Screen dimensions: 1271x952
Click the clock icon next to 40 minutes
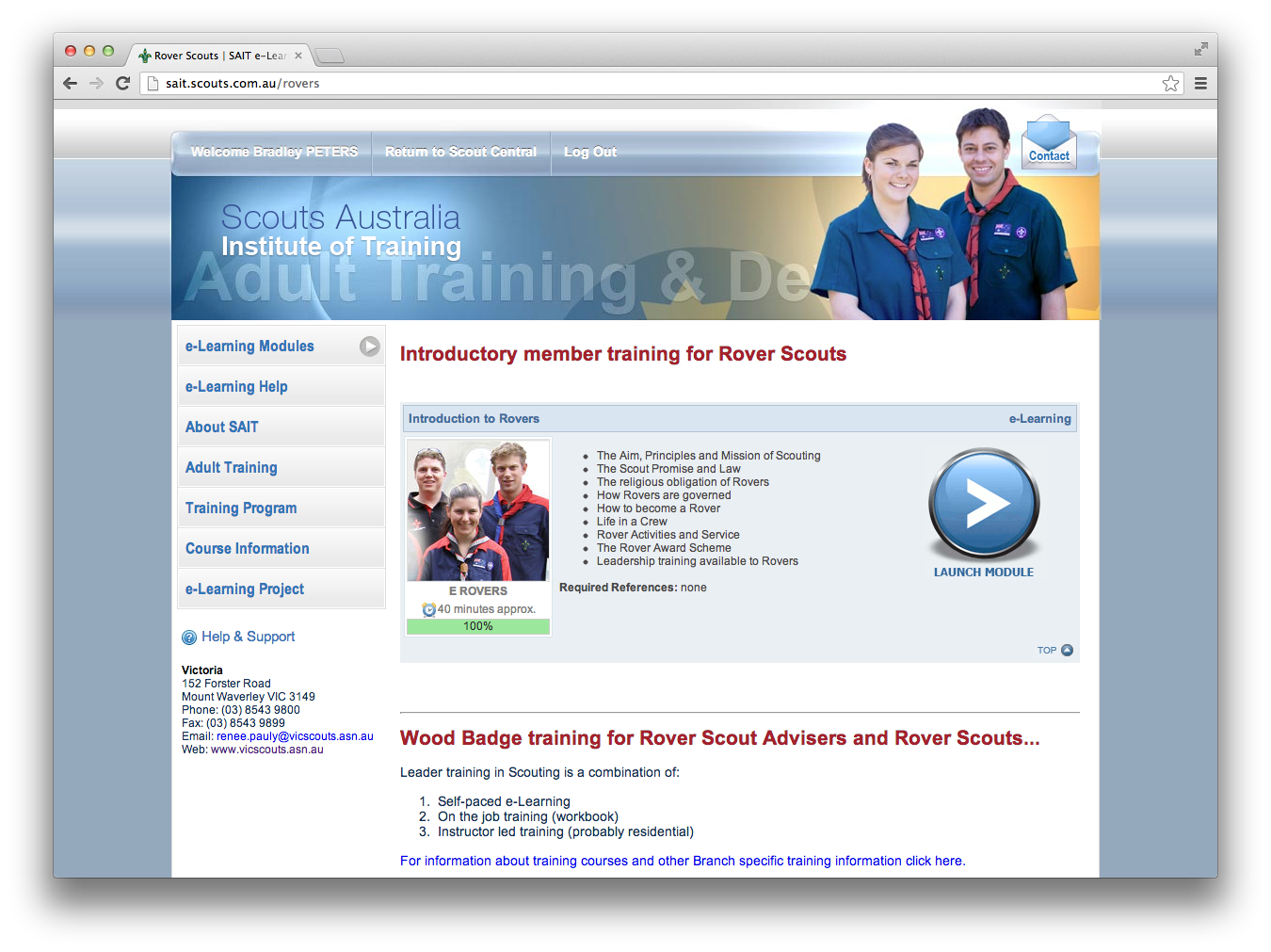[429, 609]
